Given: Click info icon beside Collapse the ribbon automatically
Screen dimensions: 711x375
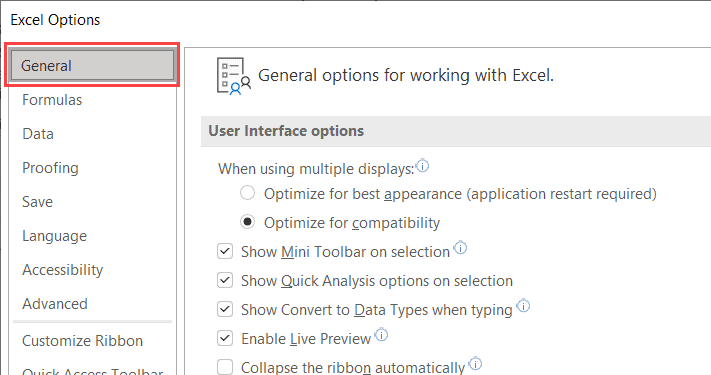Looking at the screenshot, I should (x=475, y=364).
